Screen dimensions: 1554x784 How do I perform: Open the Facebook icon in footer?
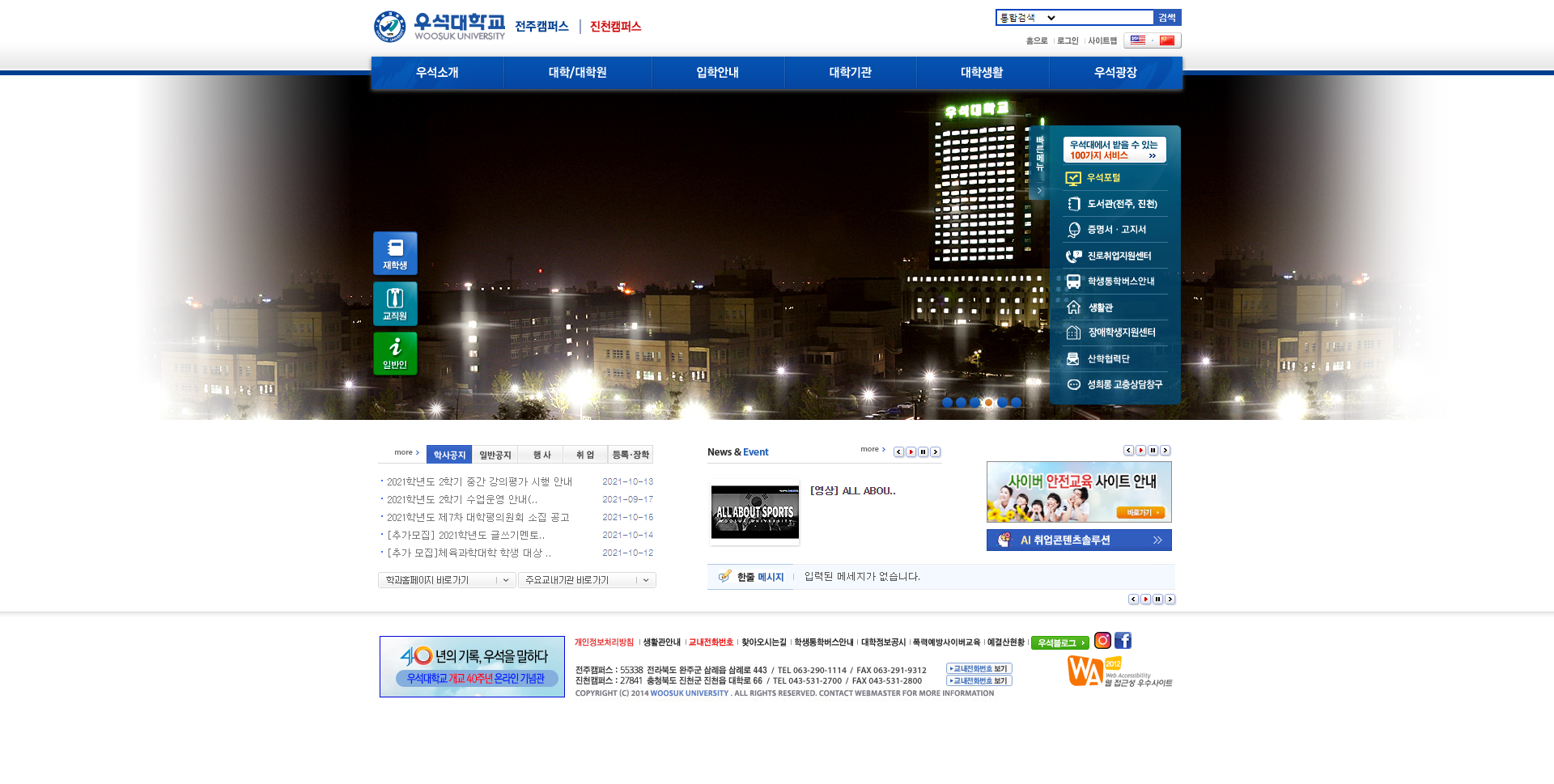coord(1123,641)
